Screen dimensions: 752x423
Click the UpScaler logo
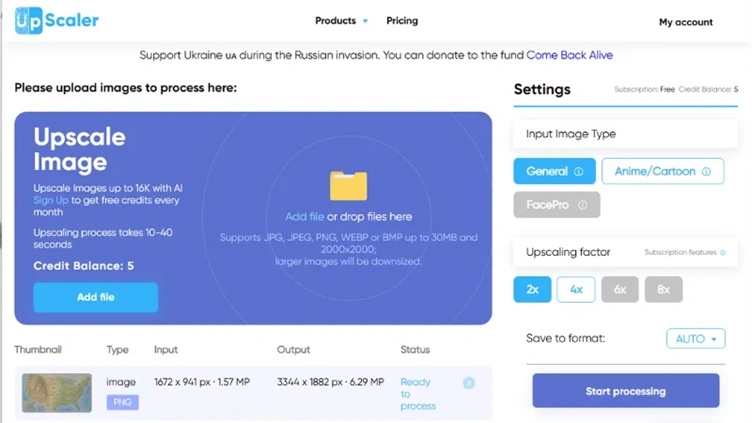pyautogui.click(x=57, y=21)
